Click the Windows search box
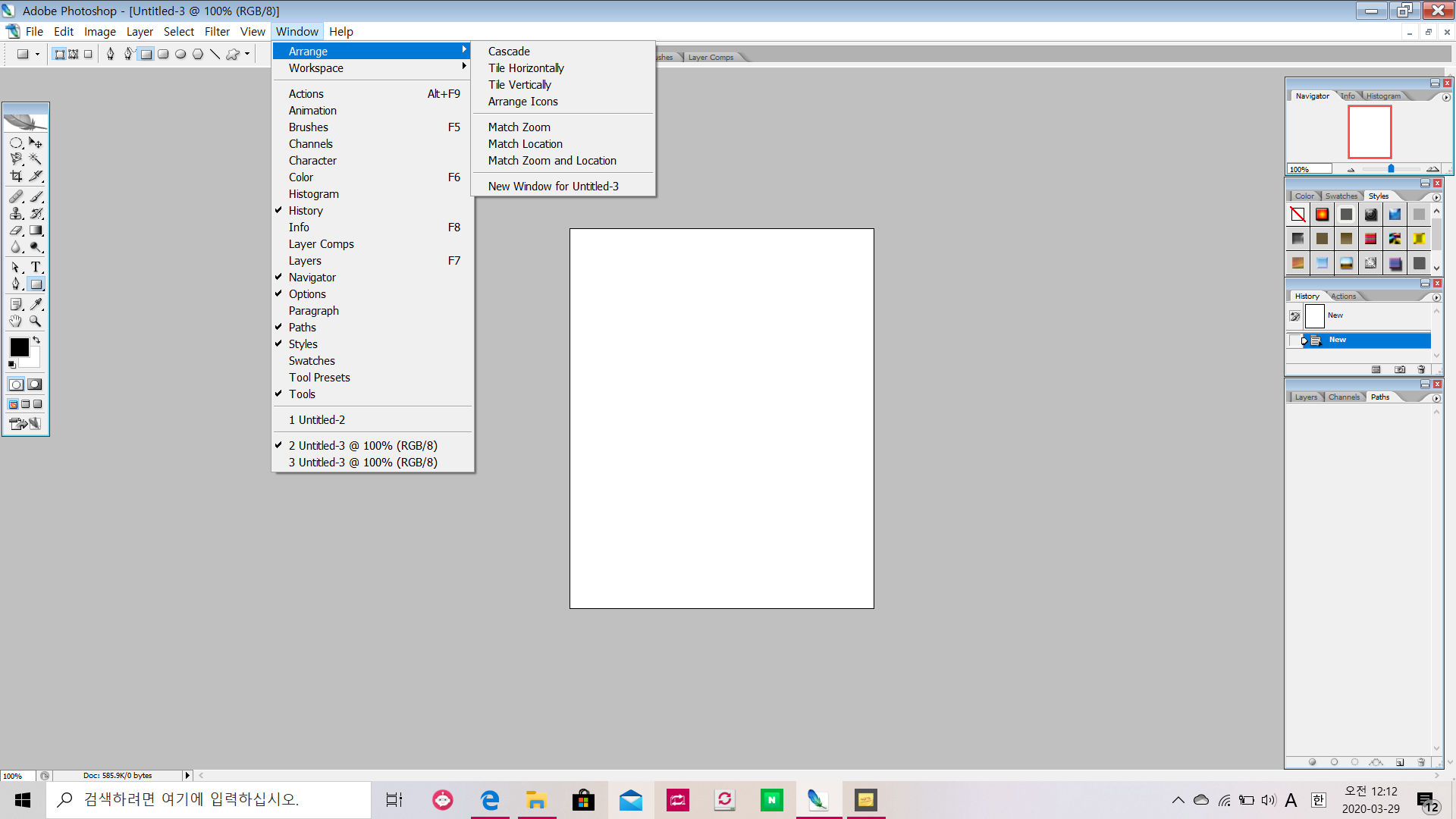The height and width of the screenshot is (819, 1456). point(209,800)
